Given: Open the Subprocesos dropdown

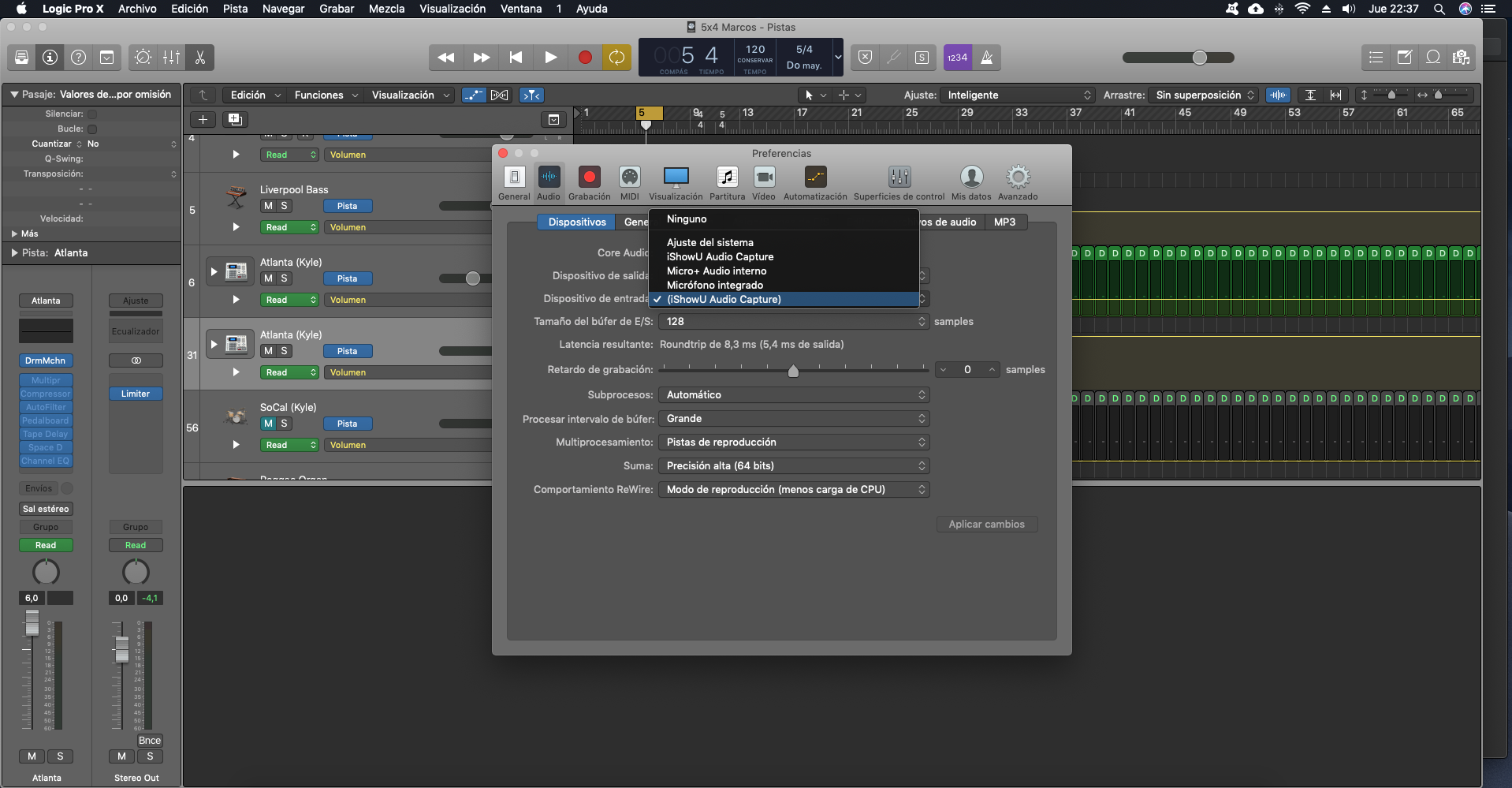Looking at the screenshot, I should point(793,395).
